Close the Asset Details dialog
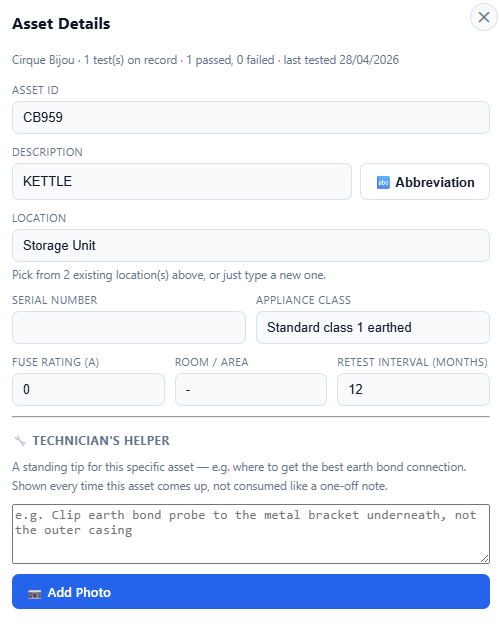Image resolution: width=499 pixels, height=626 pixels. point(483,17)
